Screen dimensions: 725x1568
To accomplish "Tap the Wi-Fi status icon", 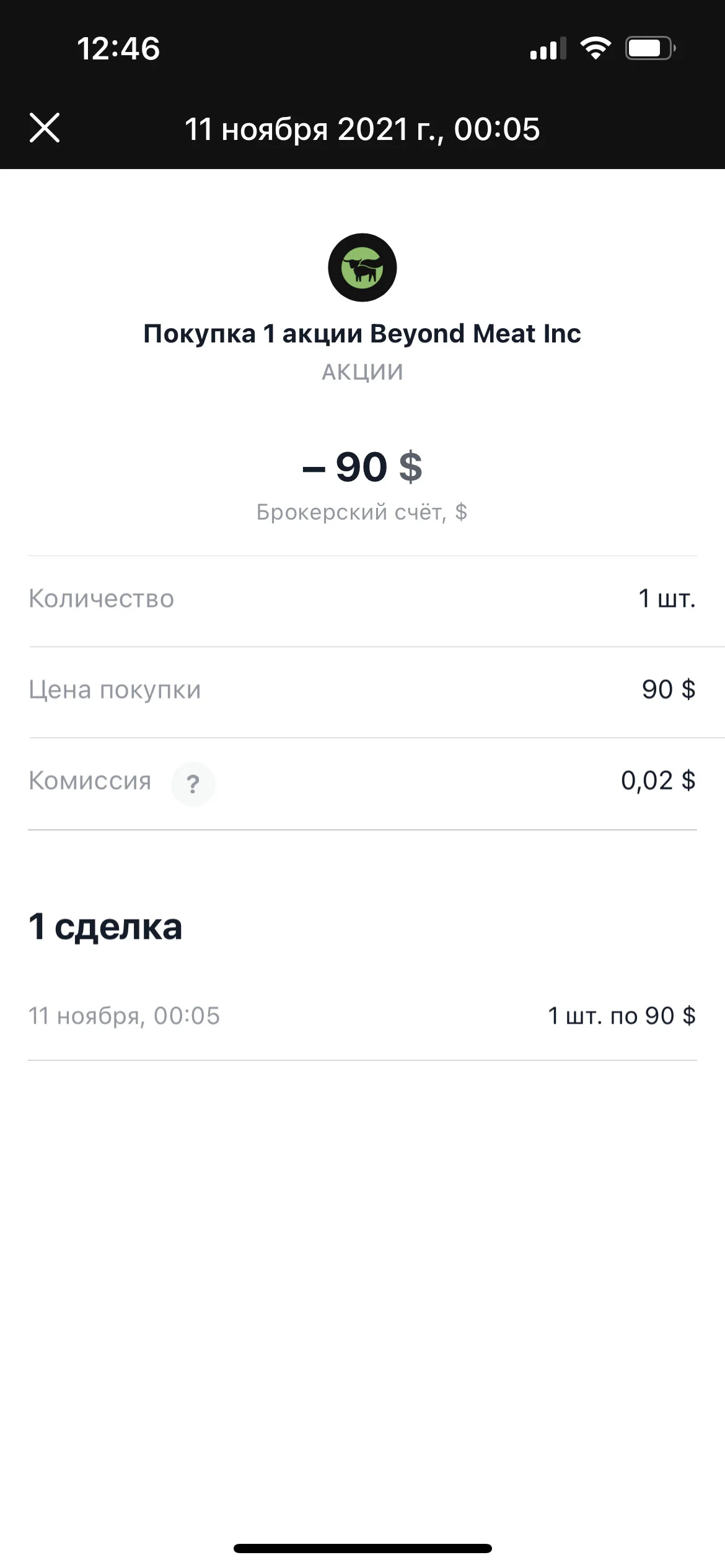I will [595, 48].
